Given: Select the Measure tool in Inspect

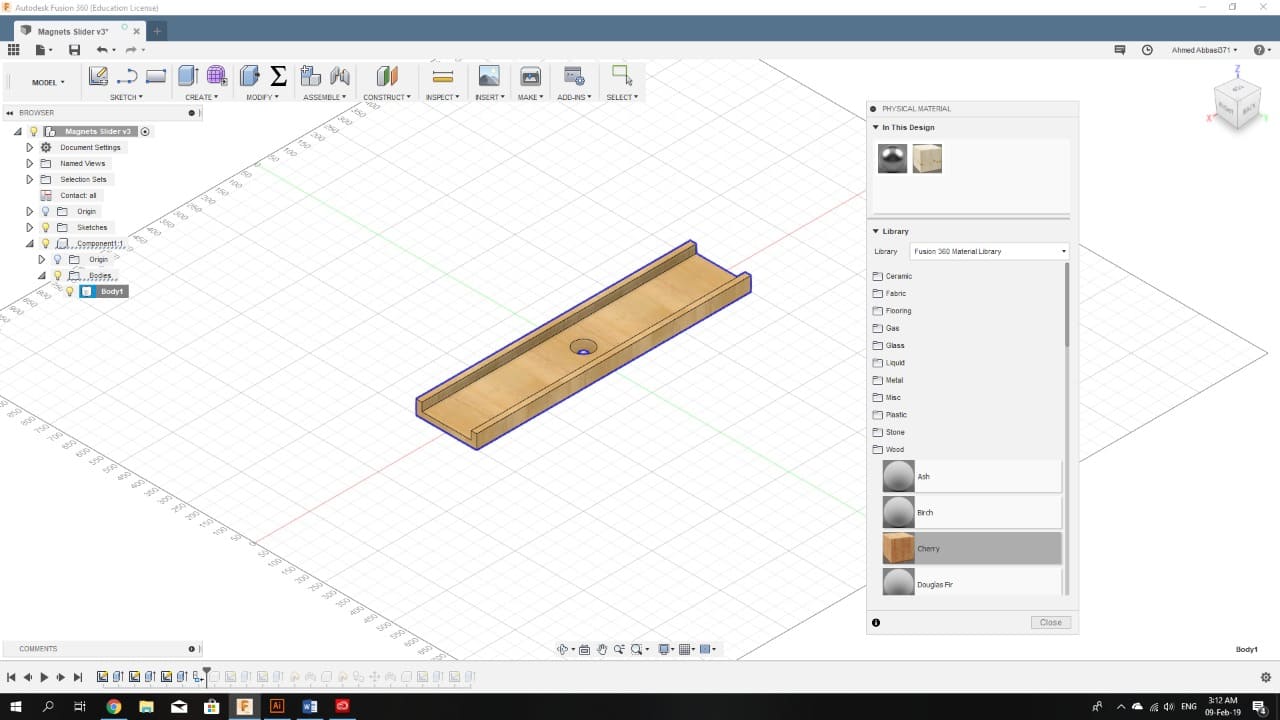Looking at the screenshot, I should tap(443, 76).
